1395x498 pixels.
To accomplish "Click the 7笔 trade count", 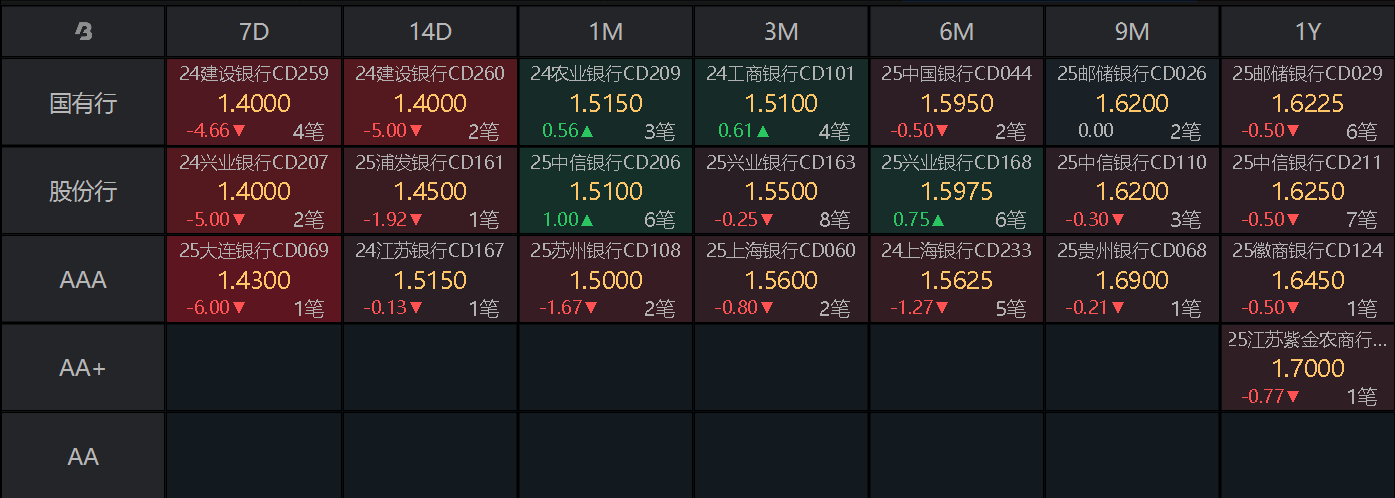I will (x=1360, y=220).
